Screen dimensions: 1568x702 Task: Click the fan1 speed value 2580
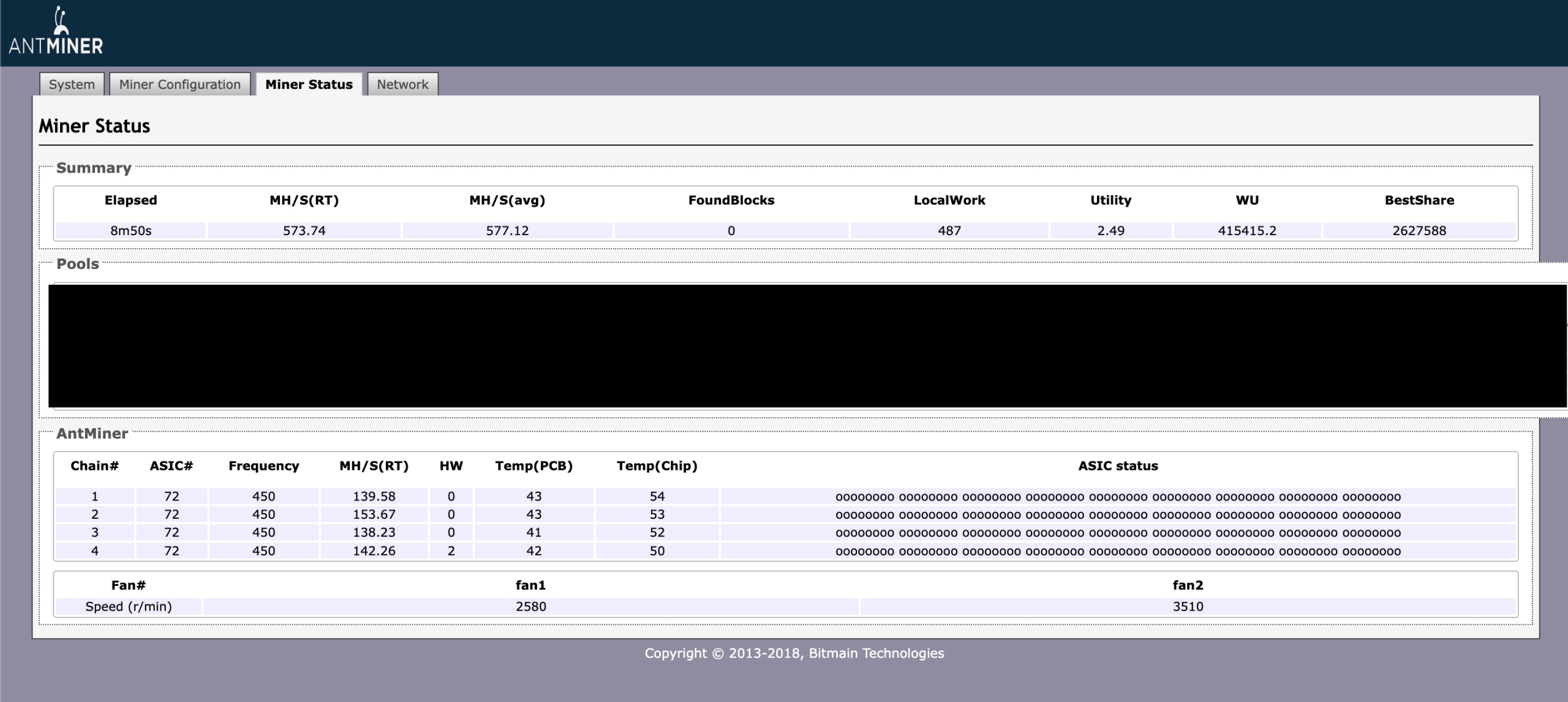point(530,606)
